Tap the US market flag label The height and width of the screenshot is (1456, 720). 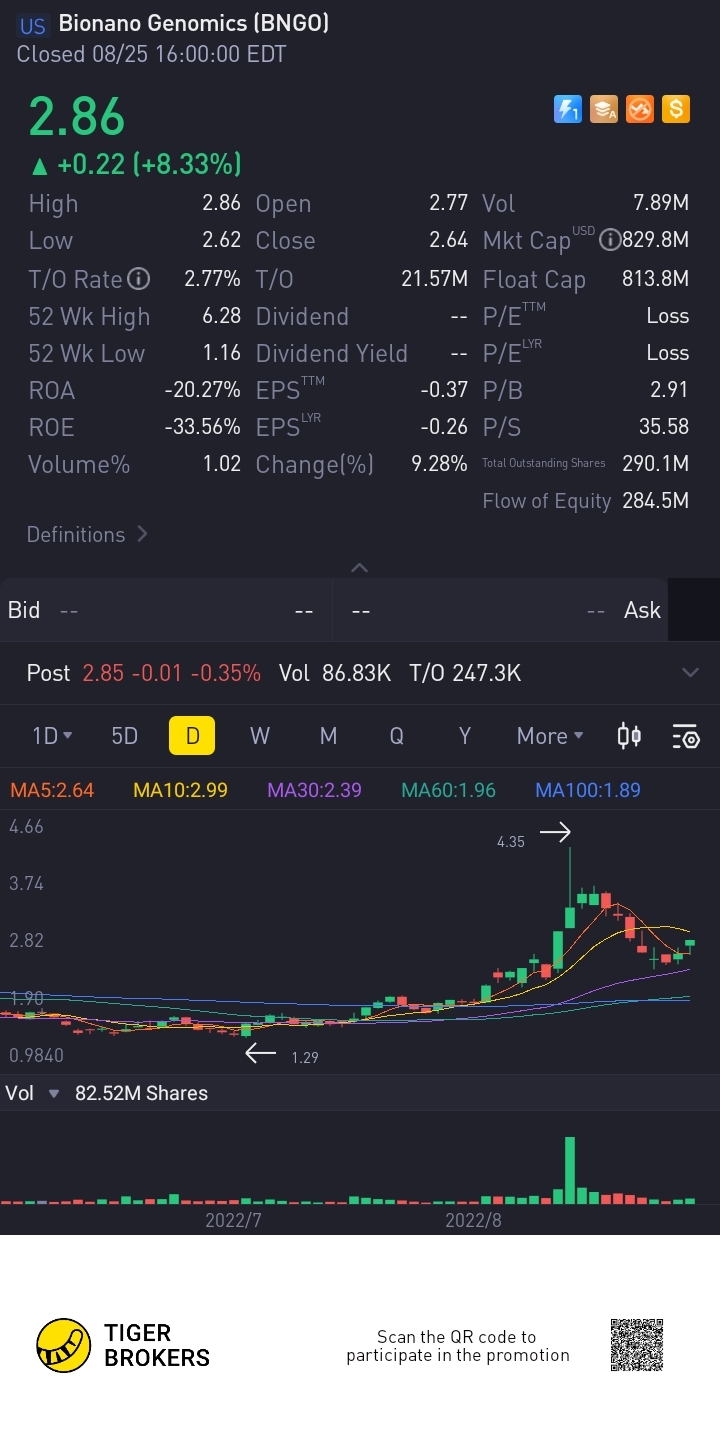tap(33, 26)
